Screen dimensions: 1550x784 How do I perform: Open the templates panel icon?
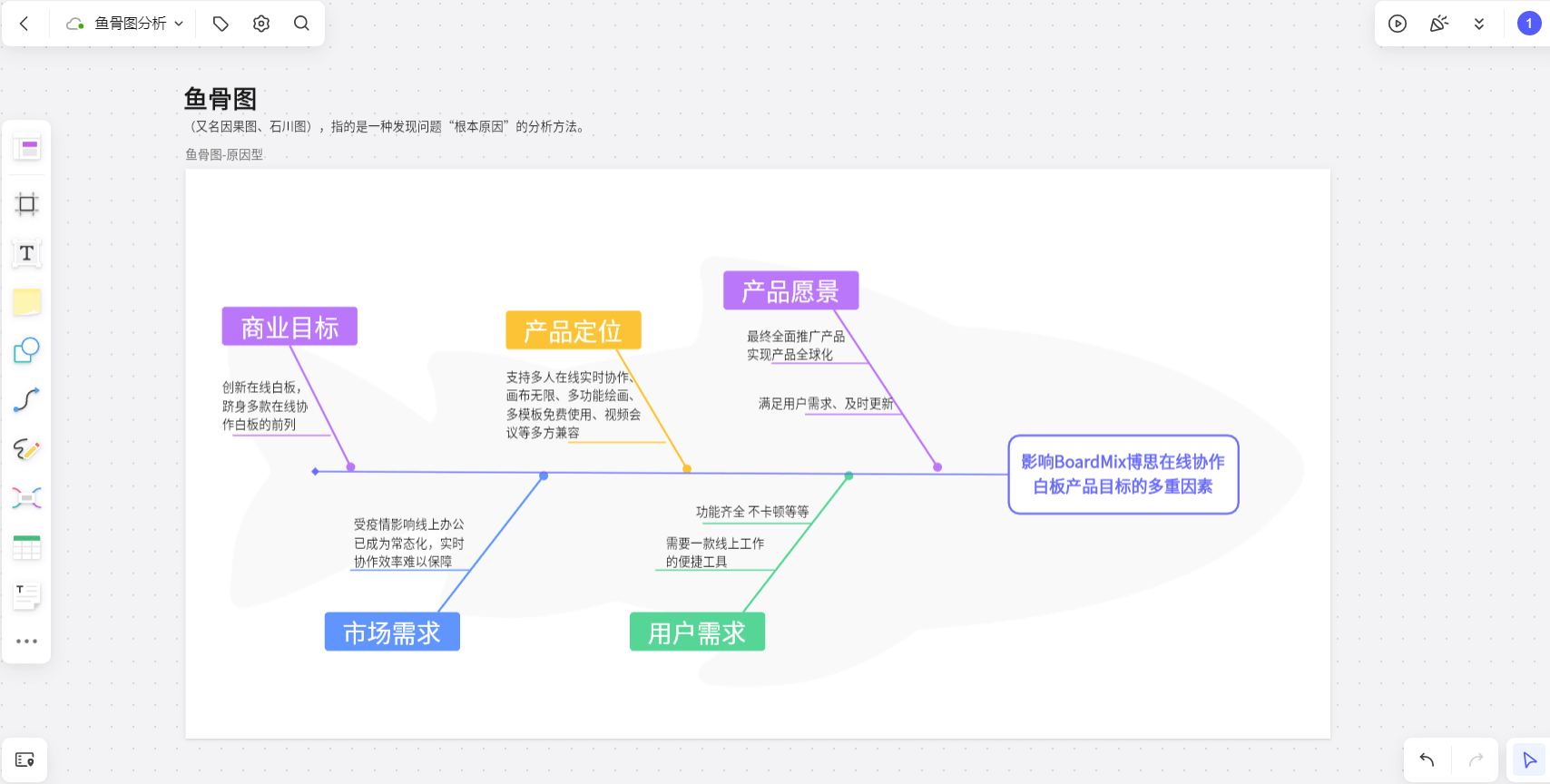pos(27,149)
